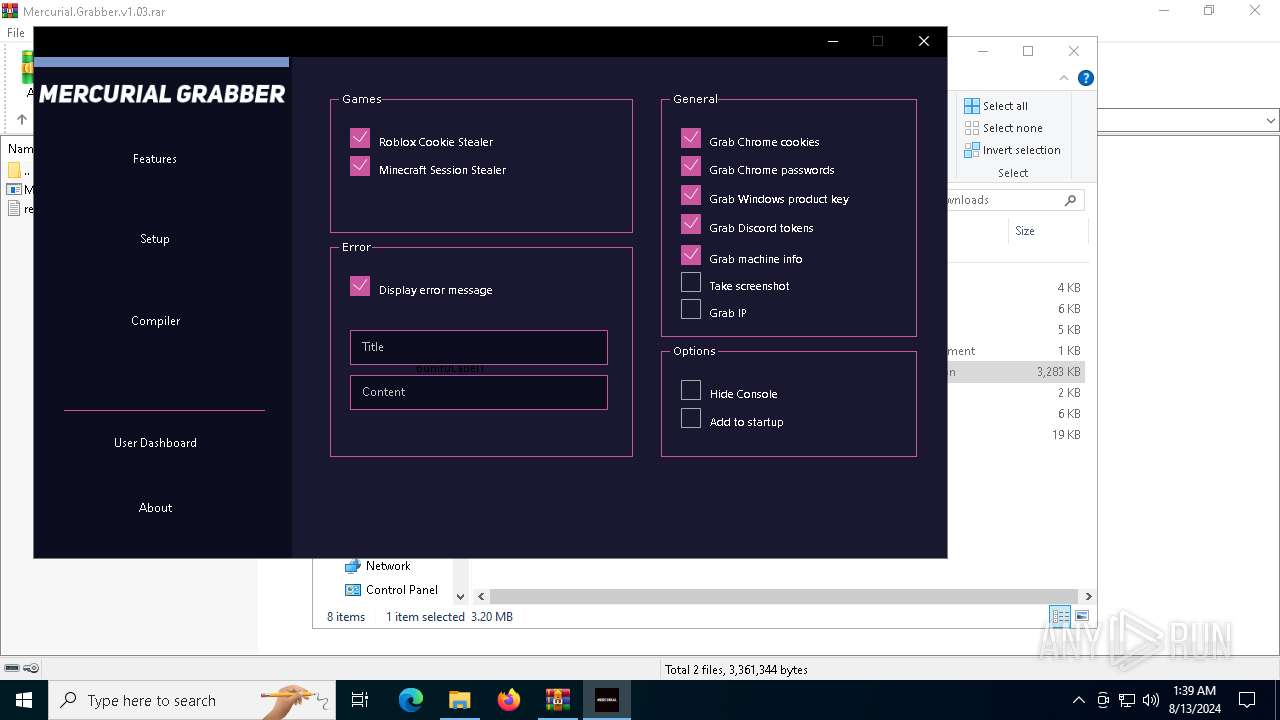Viewport: 1280px width, 720px height.
Task: Click Select all text in Explorer ribbon
Action: (1005, 106)
